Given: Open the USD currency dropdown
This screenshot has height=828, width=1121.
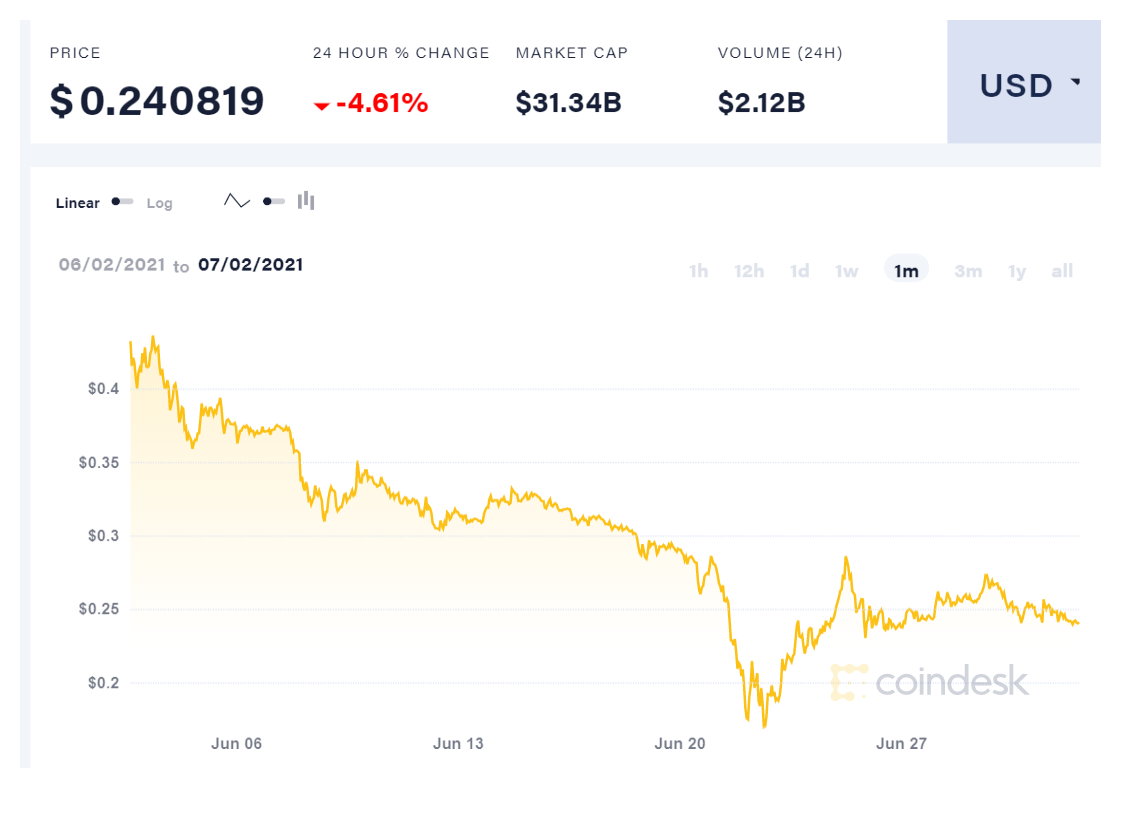Looking at the screenshot, I should coord(1023,86).
